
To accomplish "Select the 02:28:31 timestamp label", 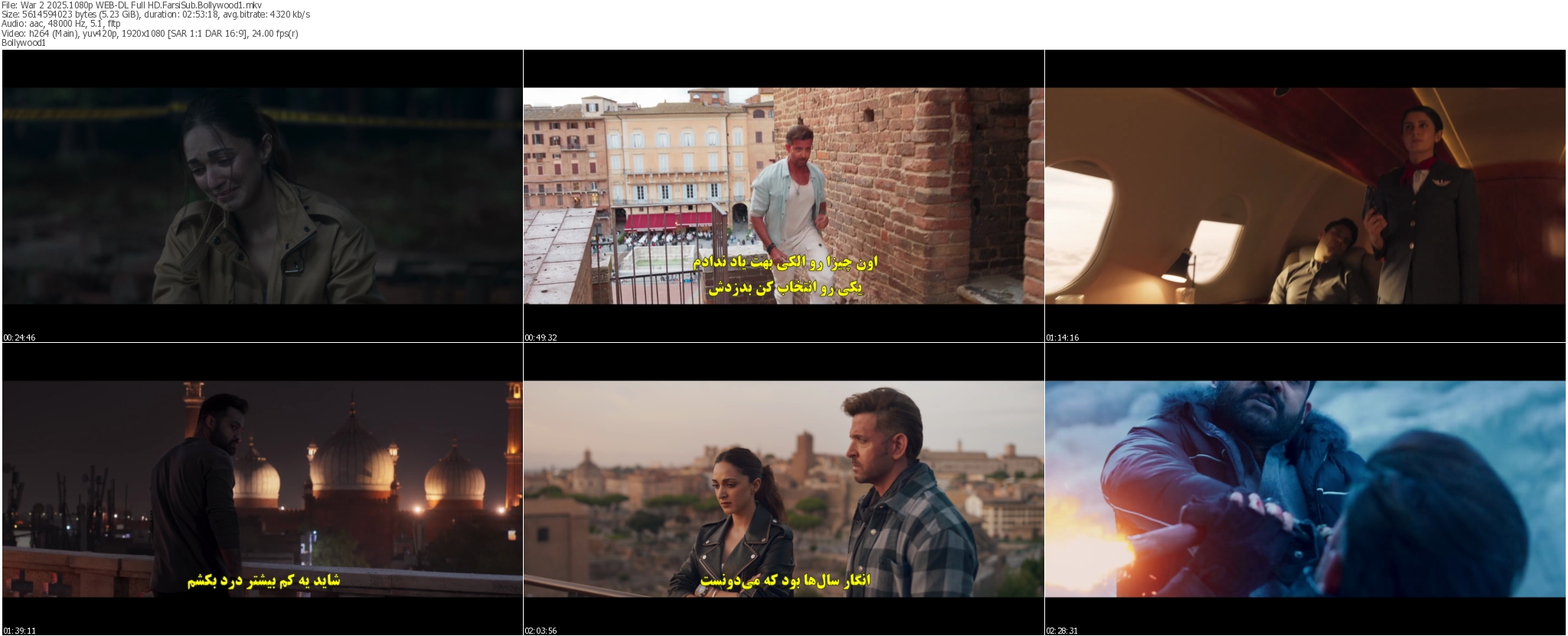I will tap(1062, 631).
